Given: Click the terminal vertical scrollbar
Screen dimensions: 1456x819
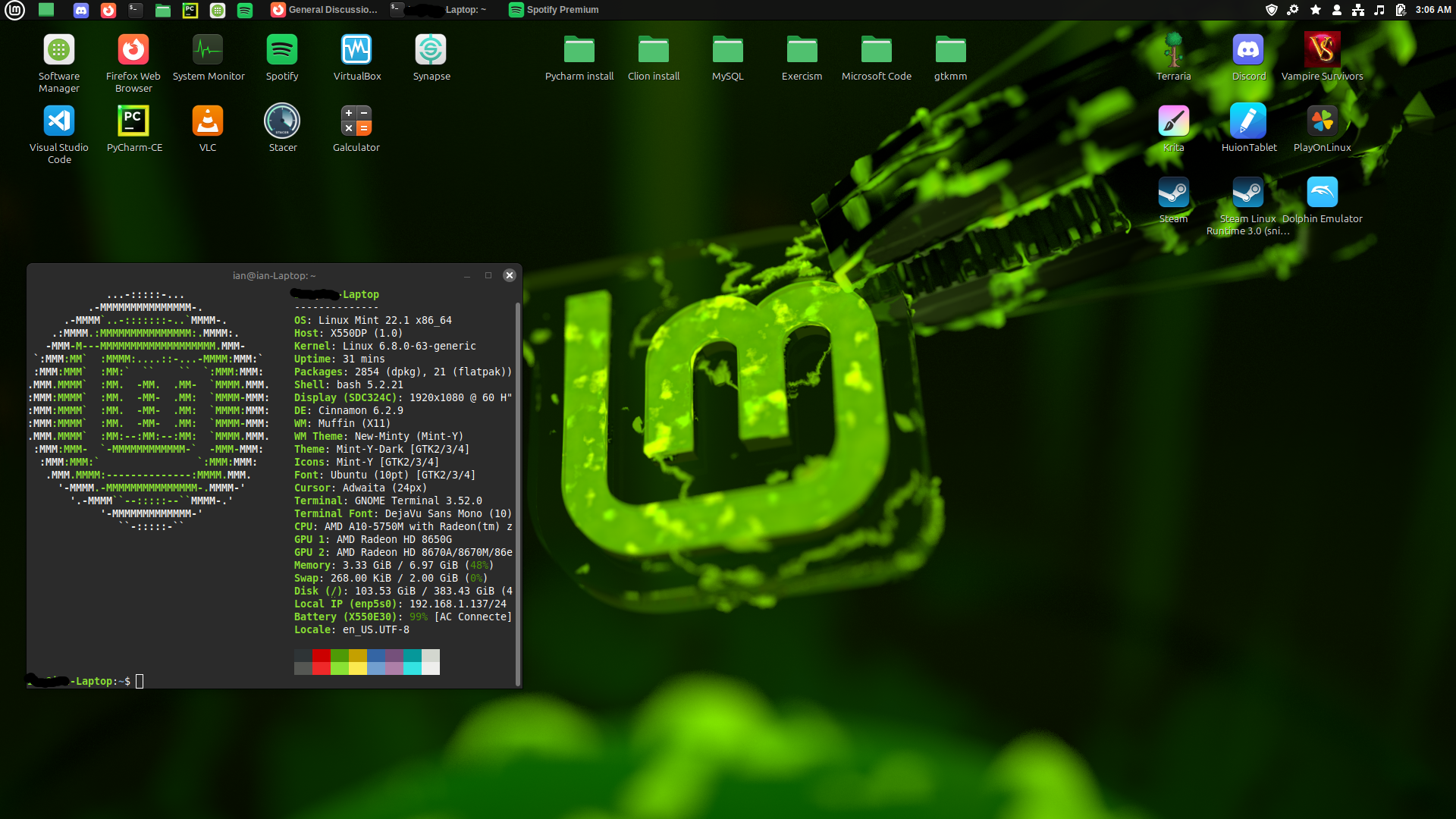Looking at the screenshot, I should 518,493.
